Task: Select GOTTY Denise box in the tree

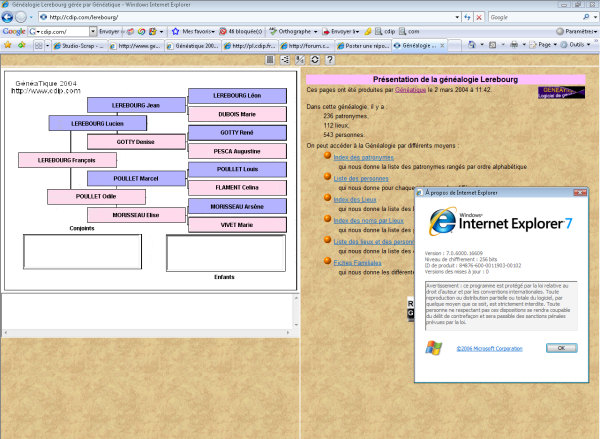Action: (x=136, y=142)
